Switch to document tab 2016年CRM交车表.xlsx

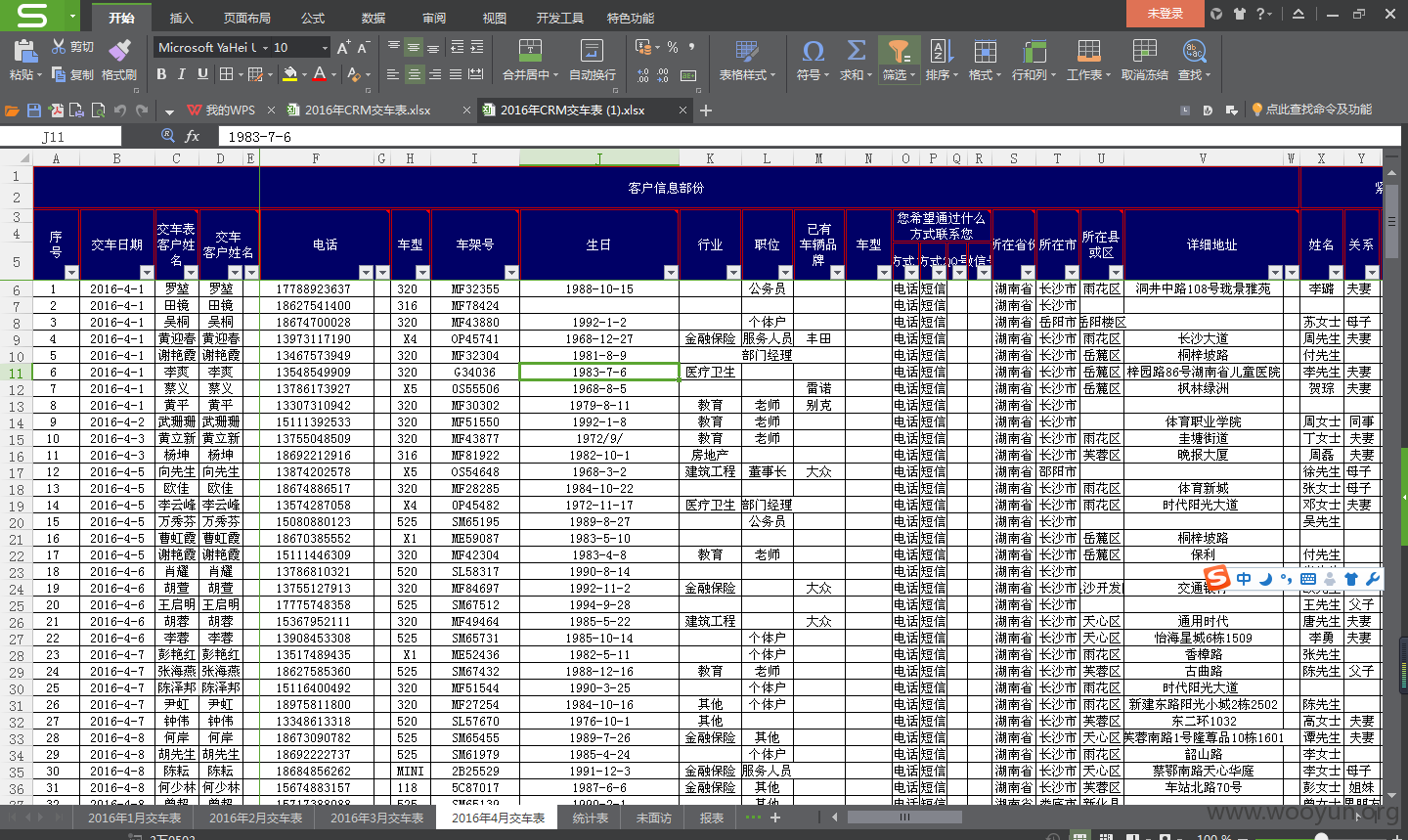pyautogui.click(x=368, y=111)
